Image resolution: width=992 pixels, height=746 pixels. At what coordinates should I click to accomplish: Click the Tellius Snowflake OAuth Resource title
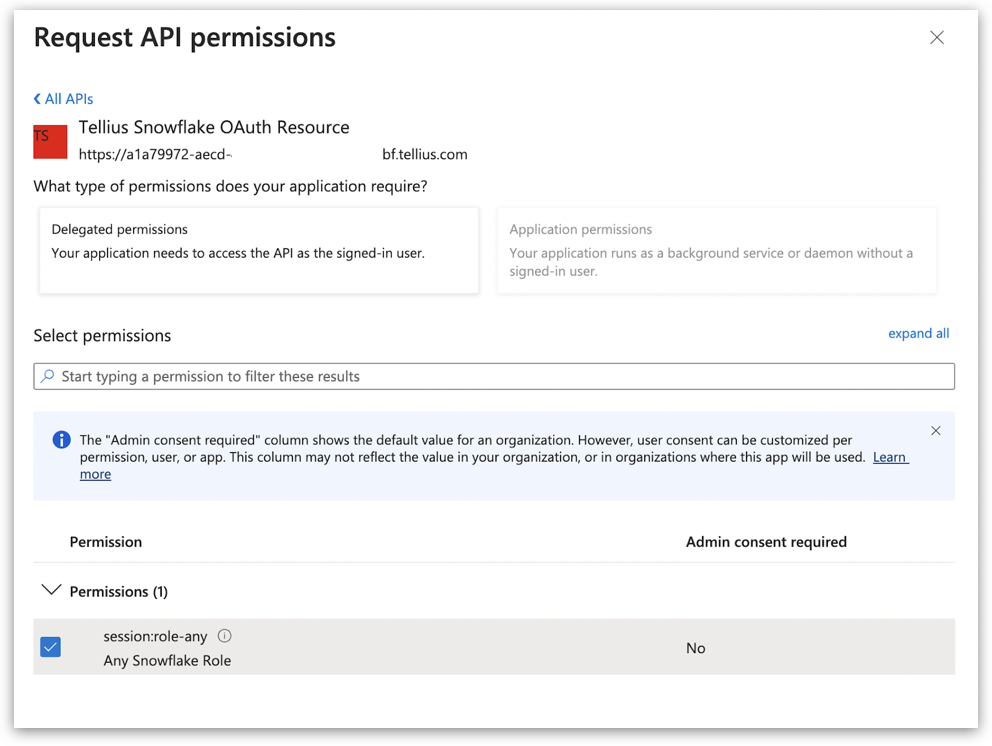[x=214, y=128]
